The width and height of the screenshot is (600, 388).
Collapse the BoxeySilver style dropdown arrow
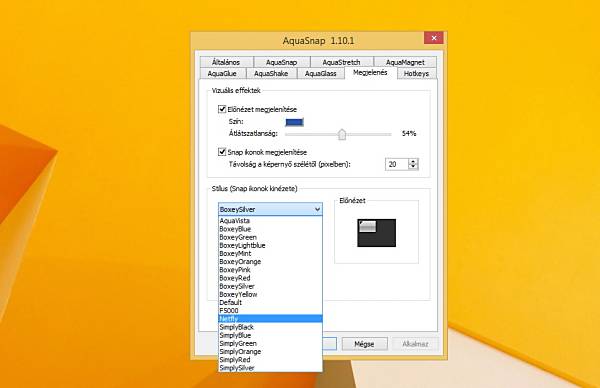tap(317, 209)
